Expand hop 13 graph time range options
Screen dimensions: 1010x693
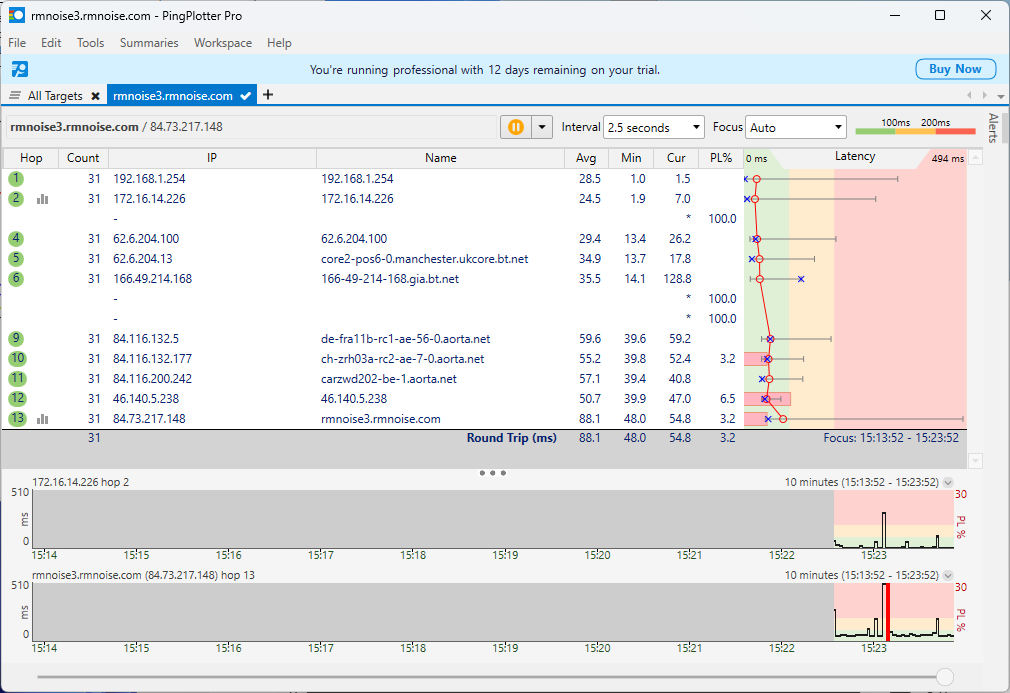pyautogui.click(x=948, y=575)
